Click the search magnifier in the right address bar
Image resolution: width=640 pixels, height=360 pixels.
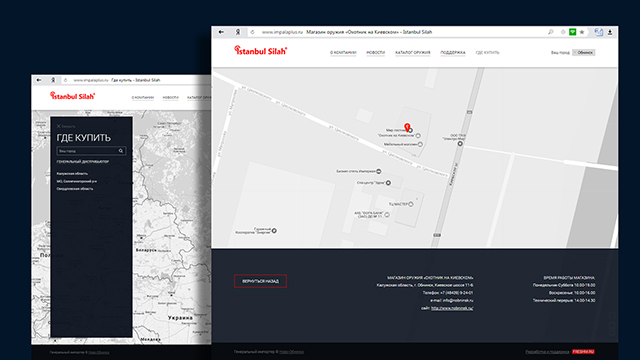[x=551, y=32]
